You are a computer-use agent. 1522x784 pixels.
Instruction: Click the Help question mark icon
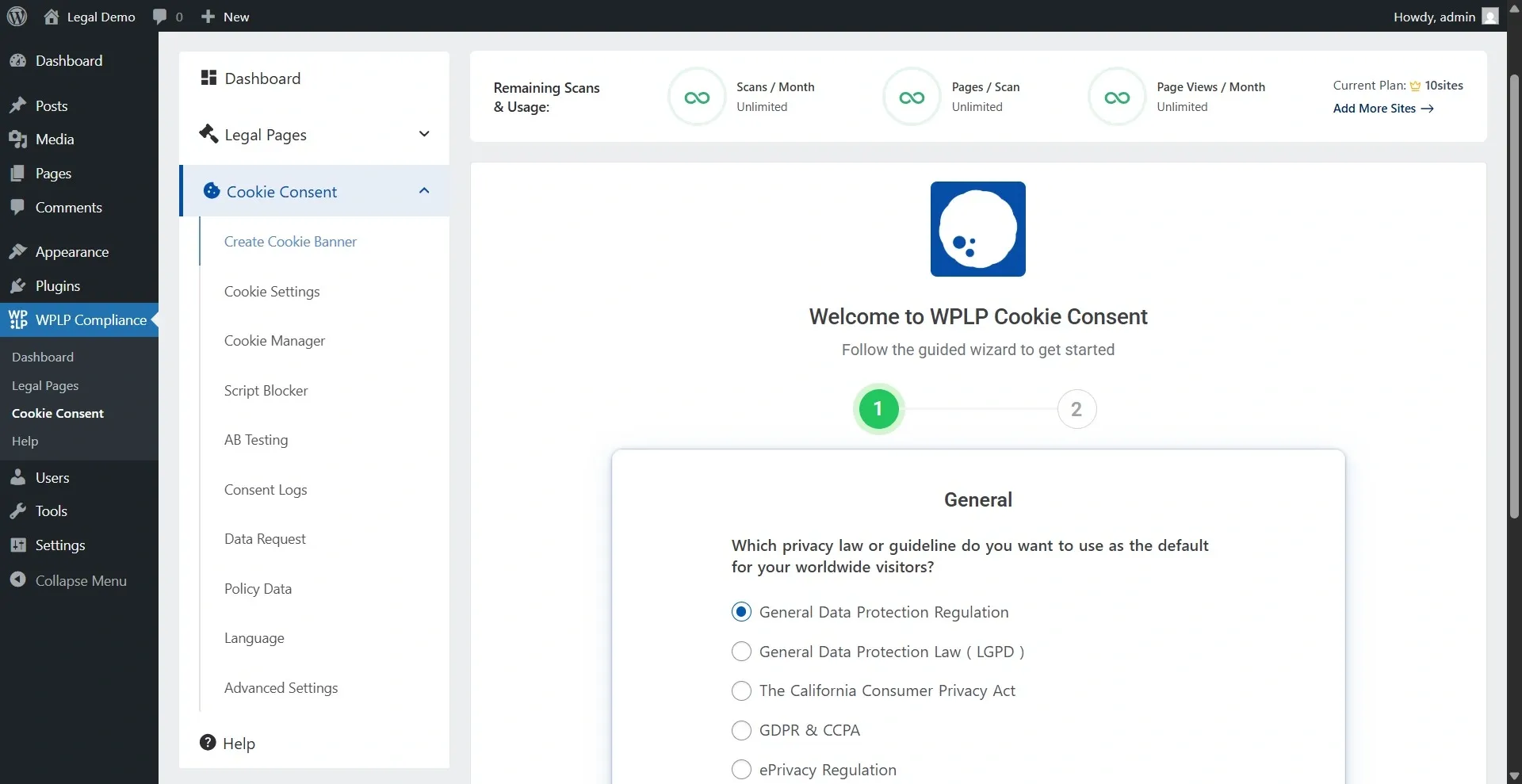[208, 742]
